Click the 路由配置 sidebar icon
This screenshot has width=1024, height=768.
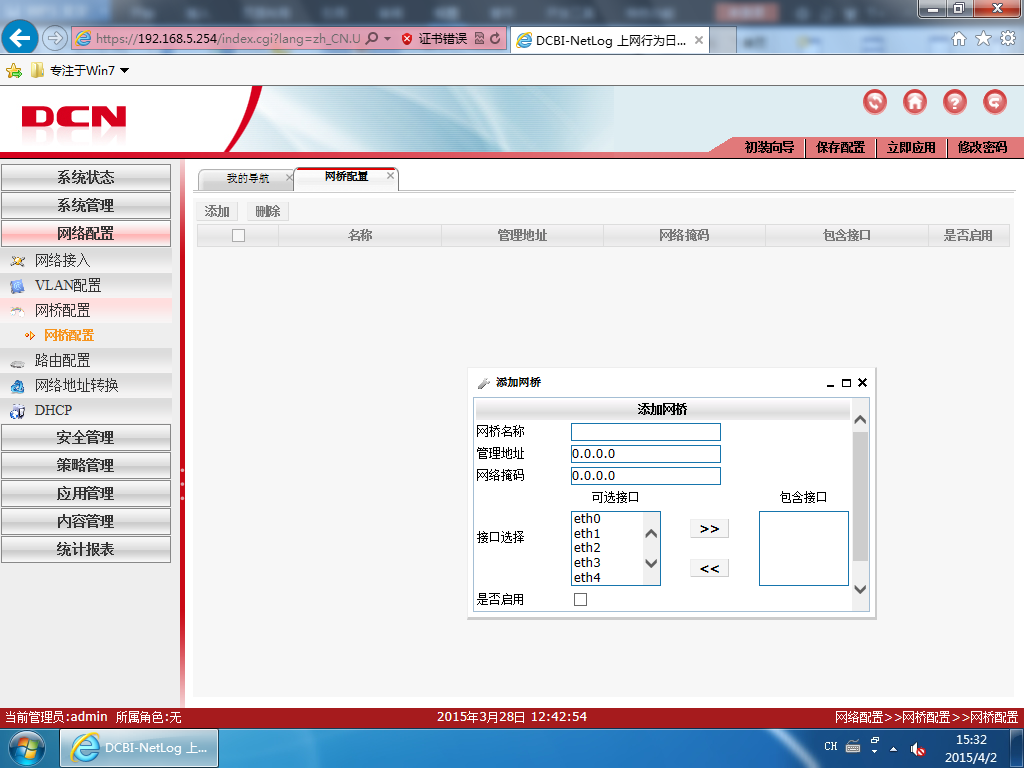(18, 361)
